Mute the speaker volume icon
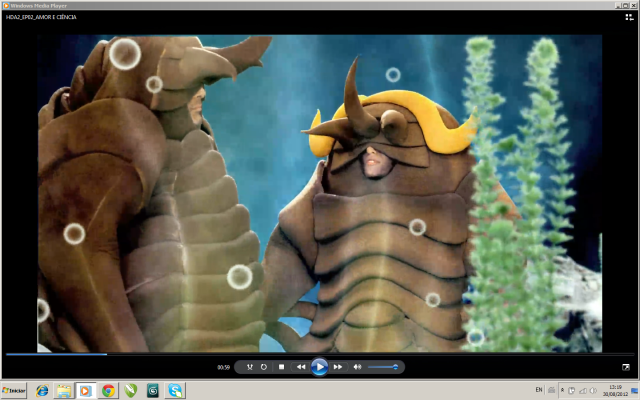 357,367
